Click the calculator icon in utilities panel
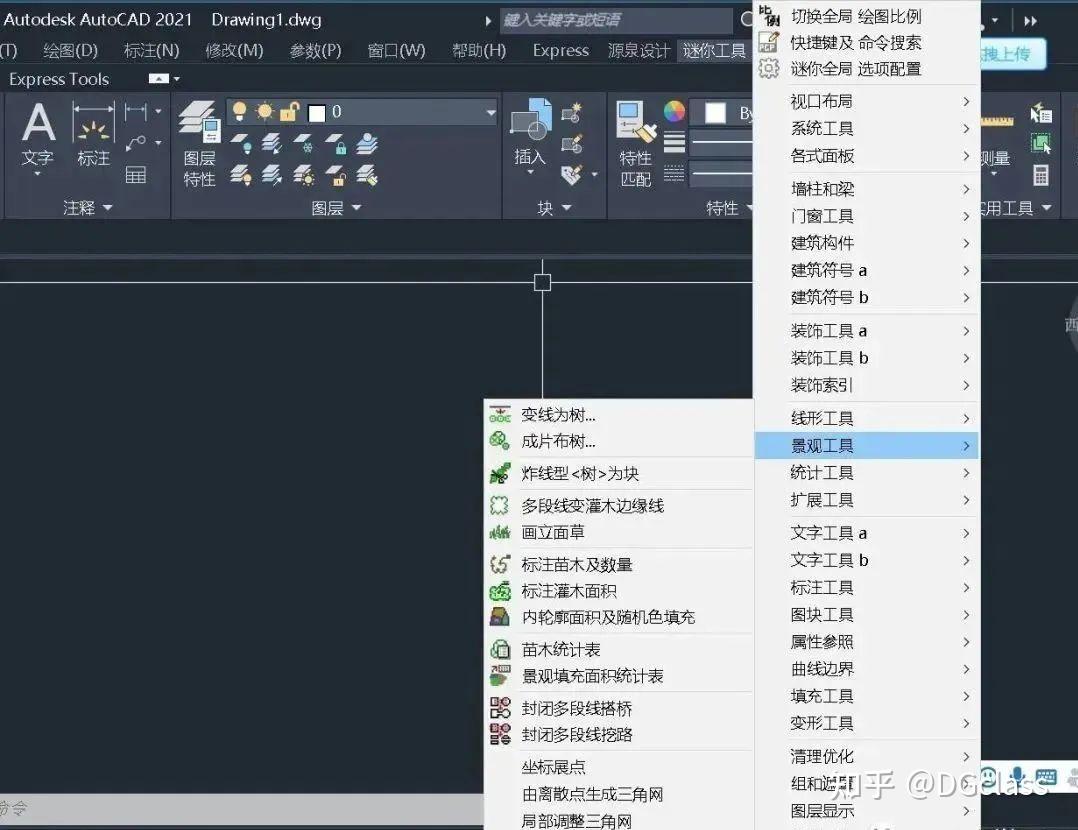 (1041, 175)
